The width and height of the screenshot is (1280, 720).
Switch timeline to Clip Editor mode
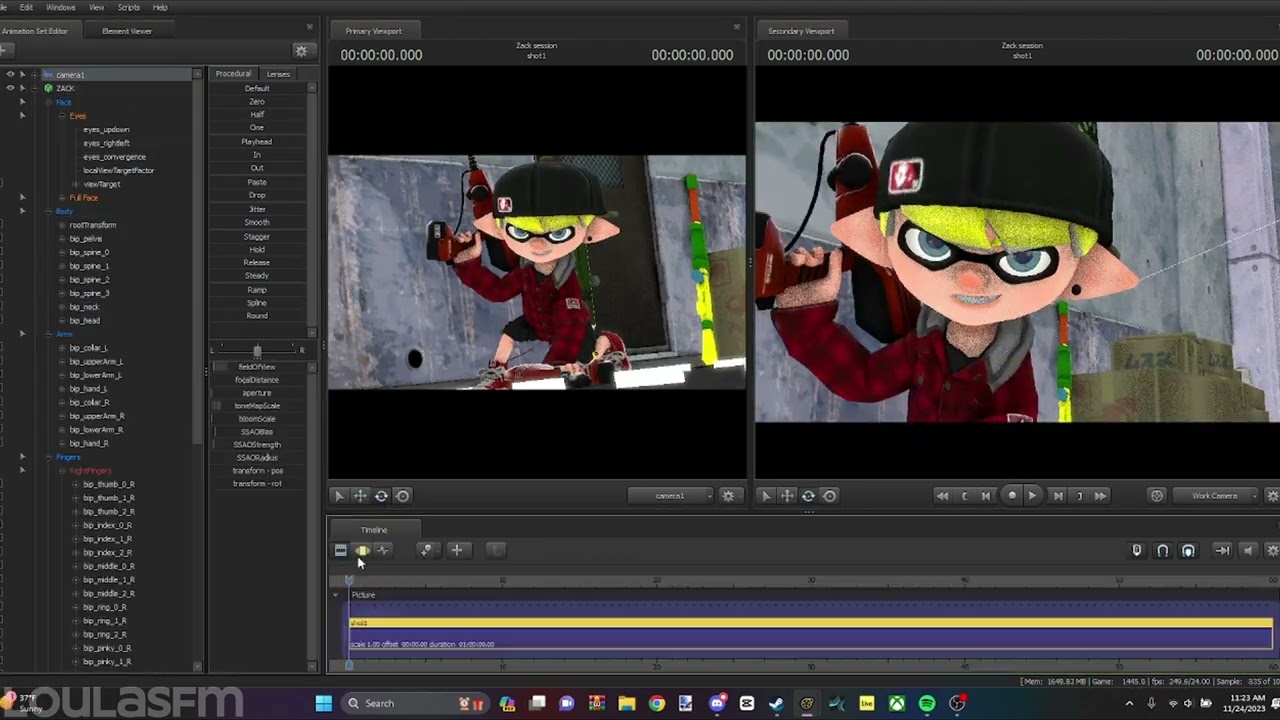click(x=341, y=550)
